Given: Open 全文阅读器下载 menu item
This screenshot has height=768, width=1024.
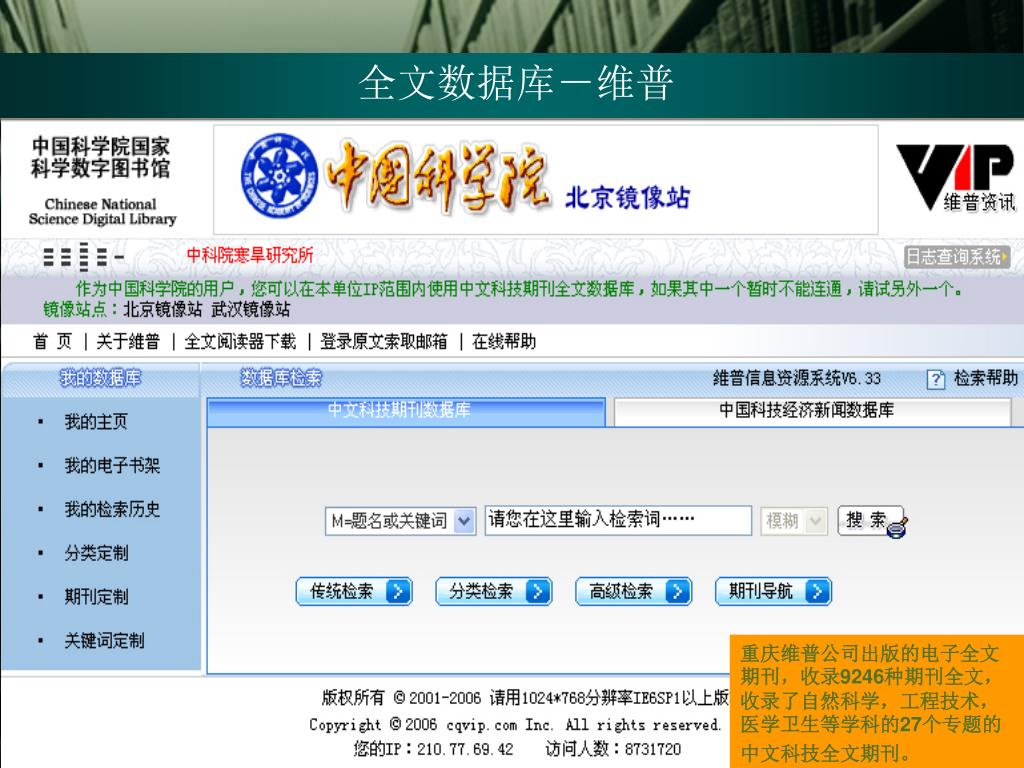Looking at the screenshot, I should pyautogui.click(x=240, y=342).
